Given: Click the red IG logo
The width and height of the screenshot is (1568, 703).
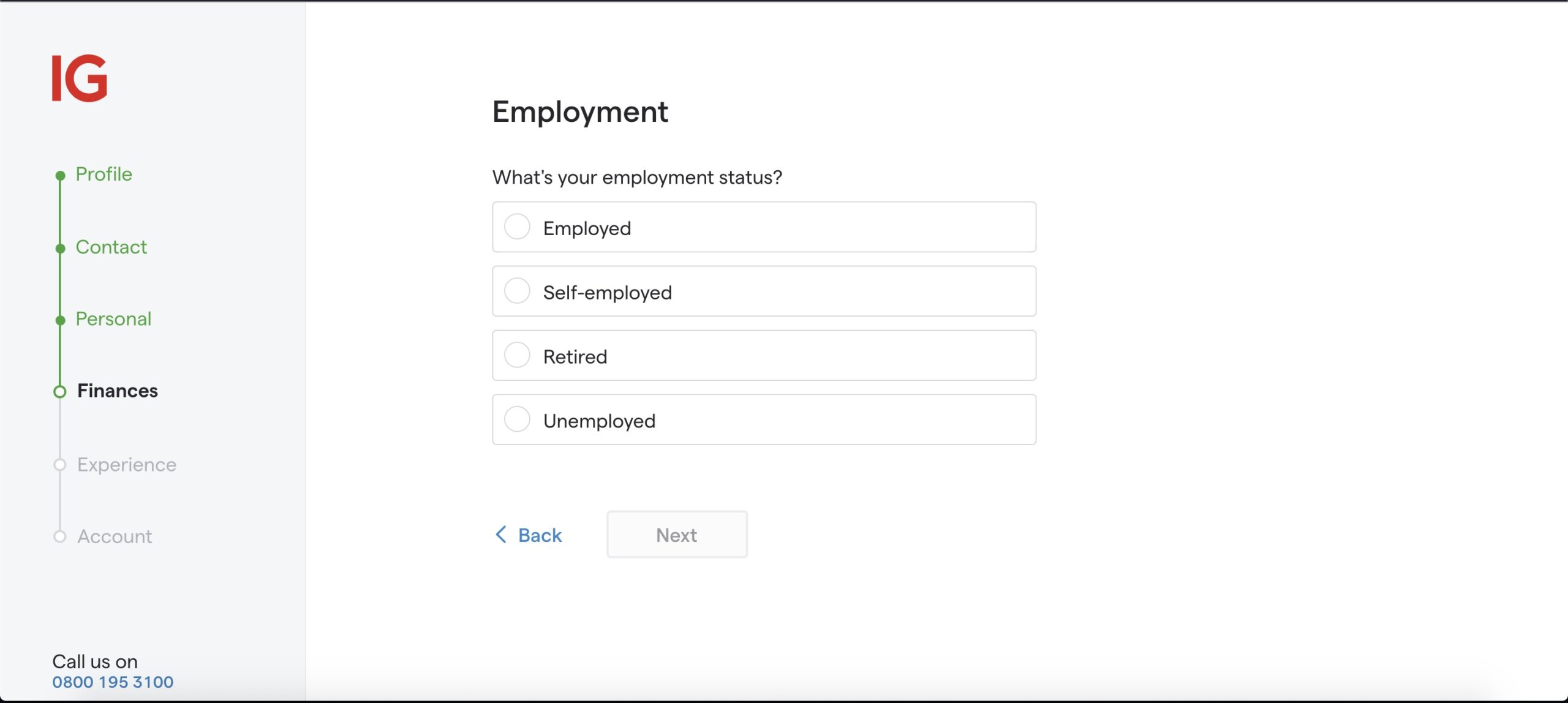Looking at the screenshot, I should 80,78.
